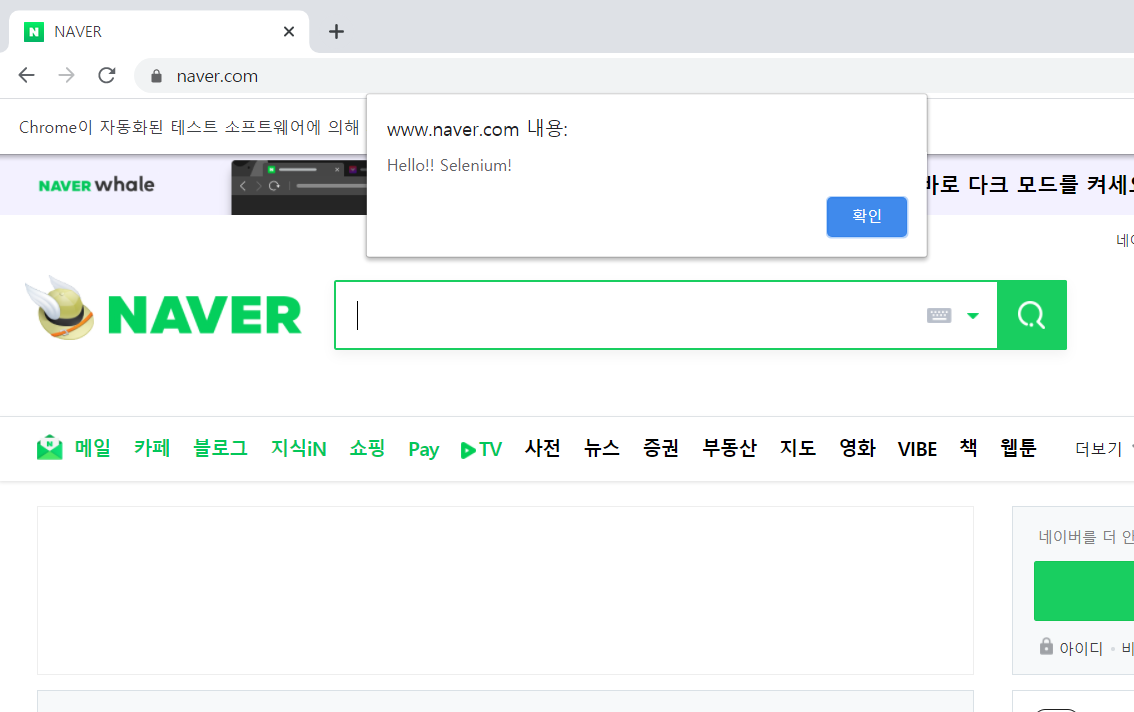Click the Chrome automated test infobar text
Screen dimensions: 1134x712
click(x=189, y=127)
